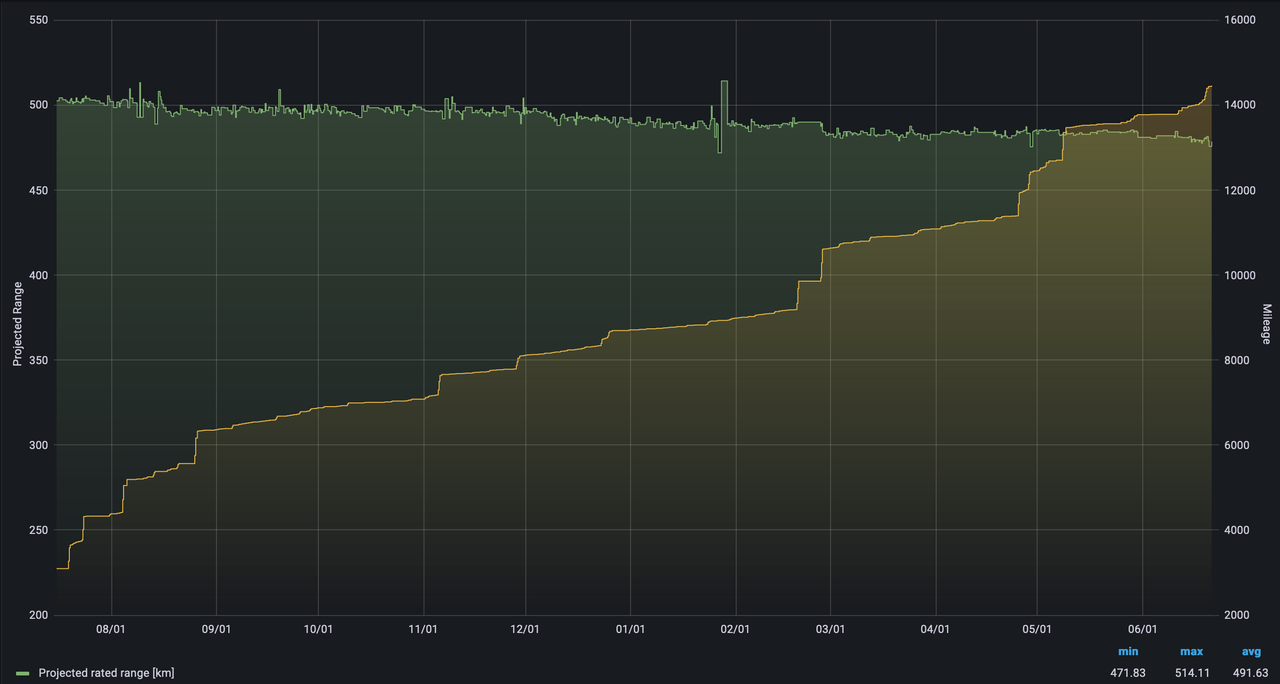
Task: Click the 12000 mileage axis value
Action: pos(1238,190)
